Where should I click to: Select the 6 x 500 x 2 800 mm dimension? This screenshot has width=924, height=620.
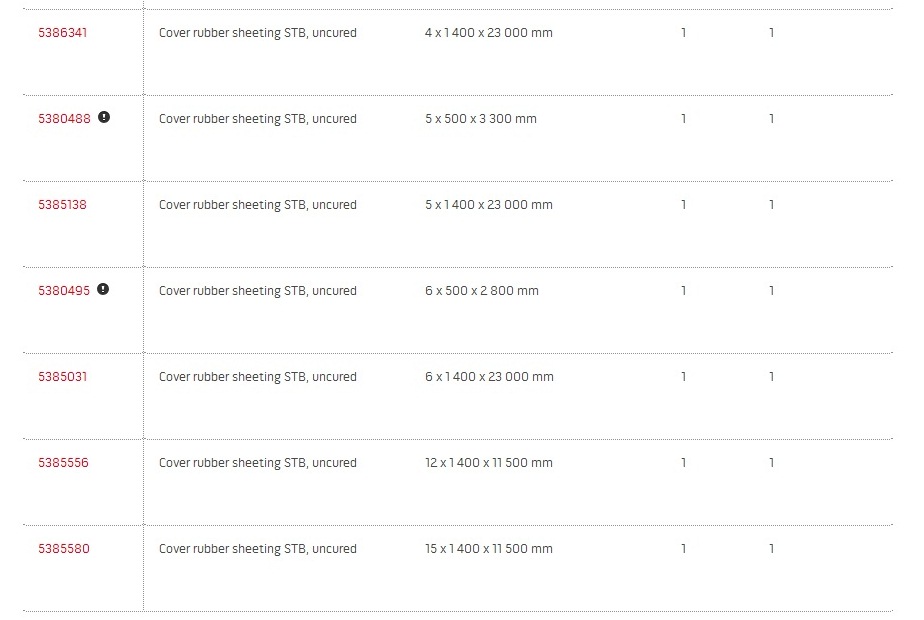(481, 291)
